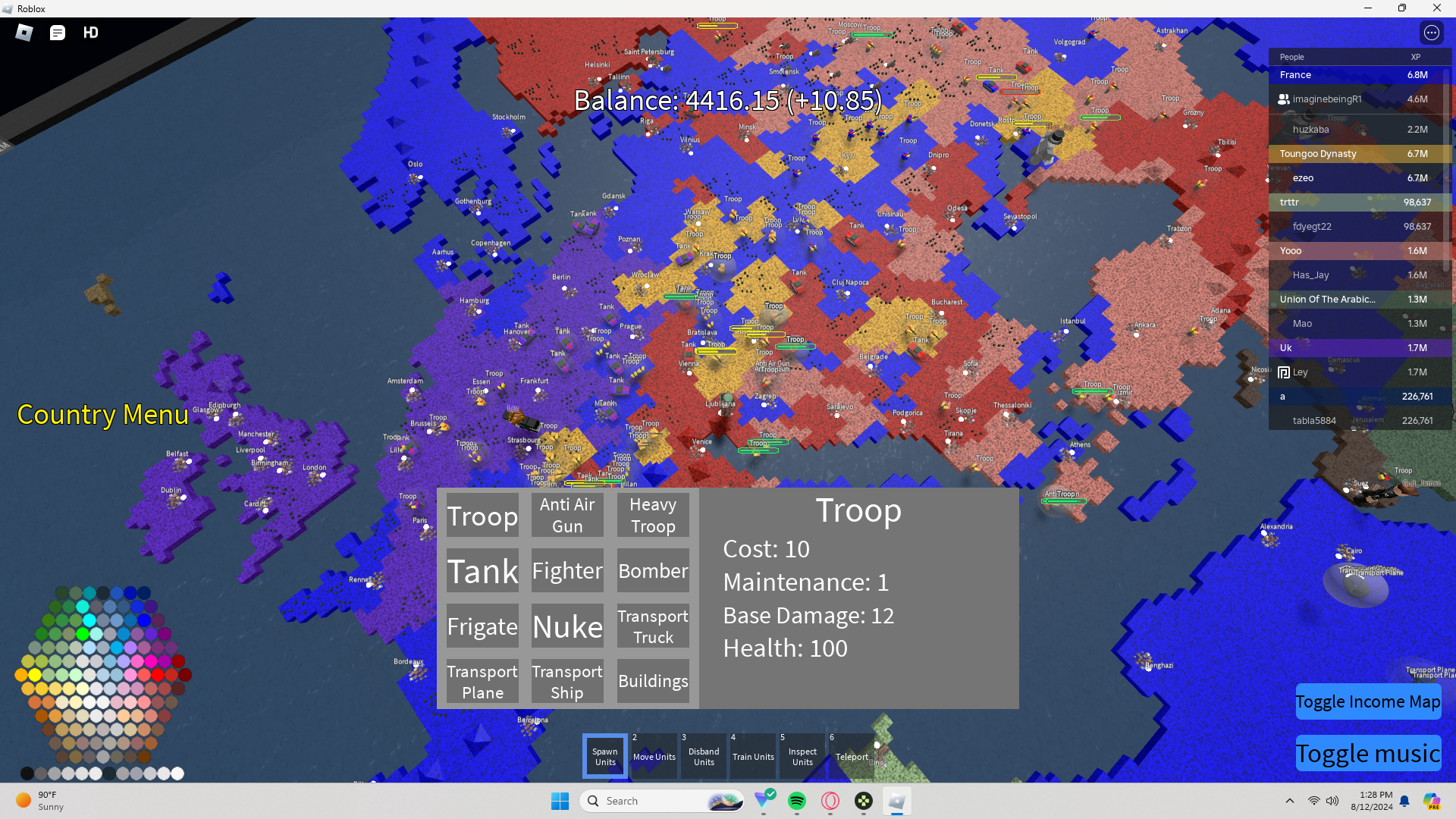Switch to Train Units hotbar slot
This screenshot has height=819, width=1456.
pyautogui.click(x=753, y=756)
